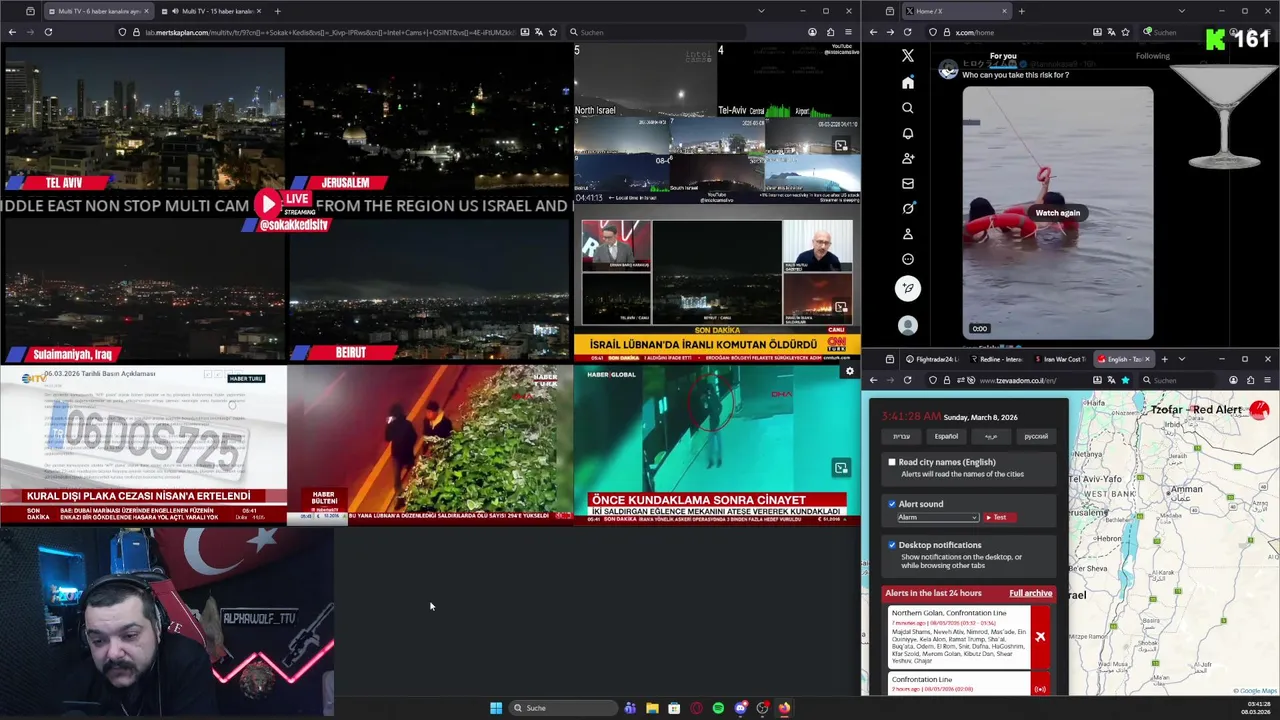
Task: Uncheck Alert sound checkbox
Action: (892, 504)
